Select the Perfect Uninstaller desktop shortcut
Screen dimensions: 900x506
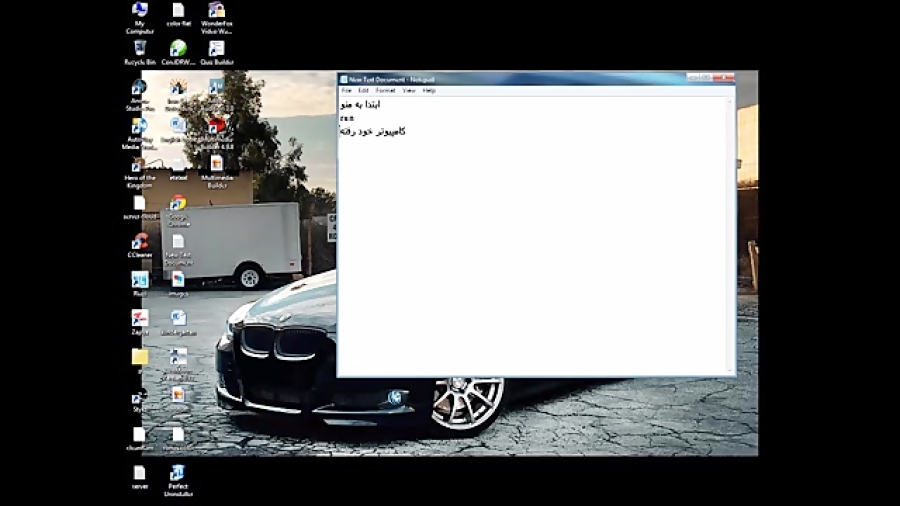(x=178, y=480)
